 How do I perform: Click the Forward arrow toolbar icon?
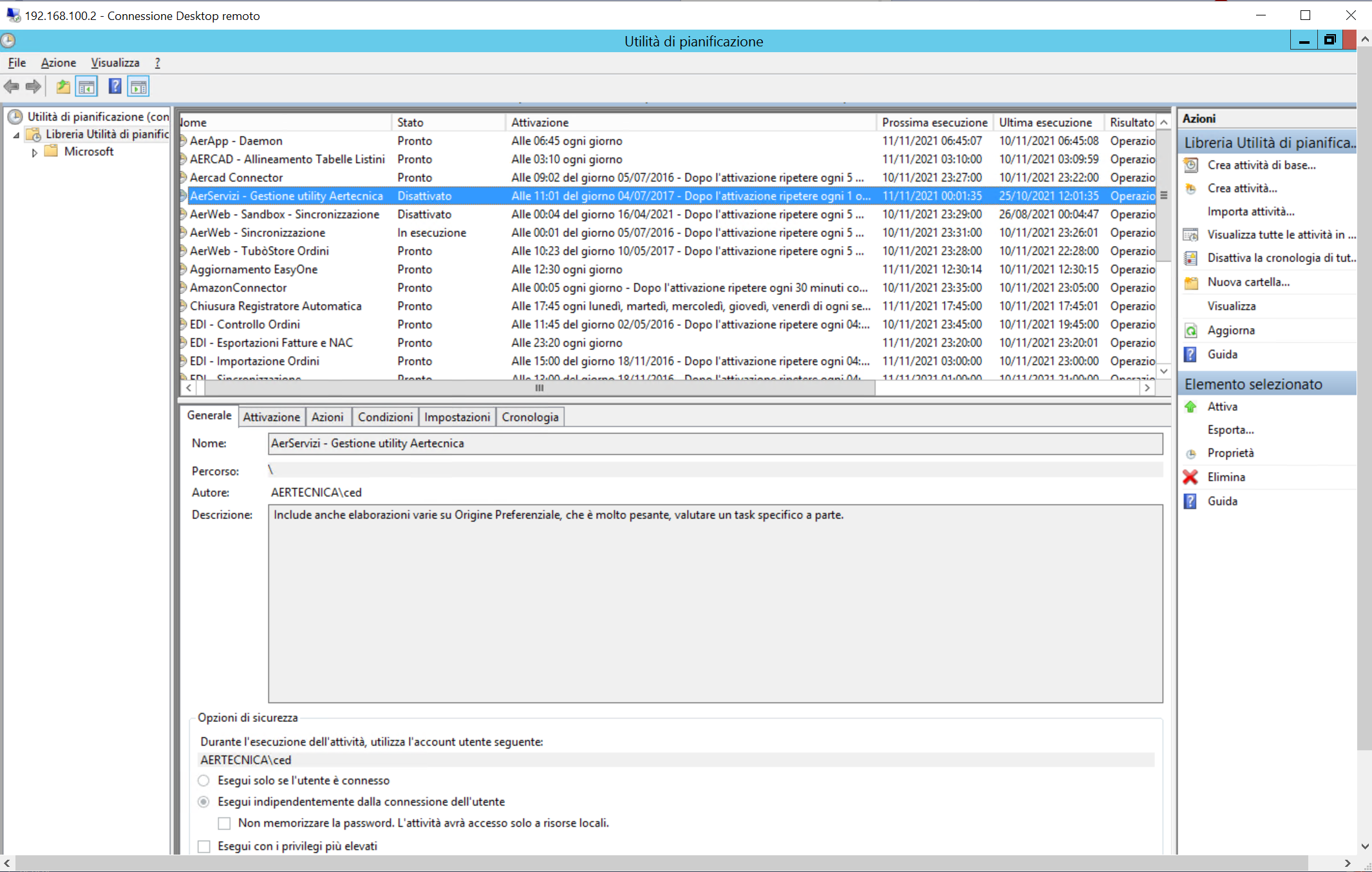(33, 86)
